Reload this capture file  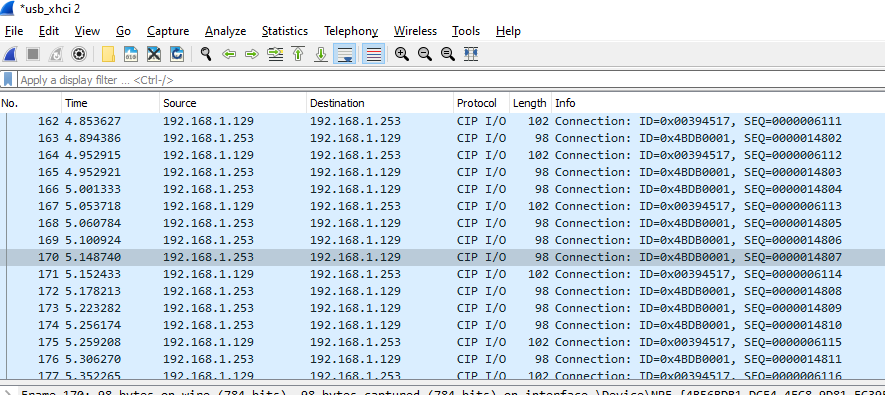pos(177,54)
